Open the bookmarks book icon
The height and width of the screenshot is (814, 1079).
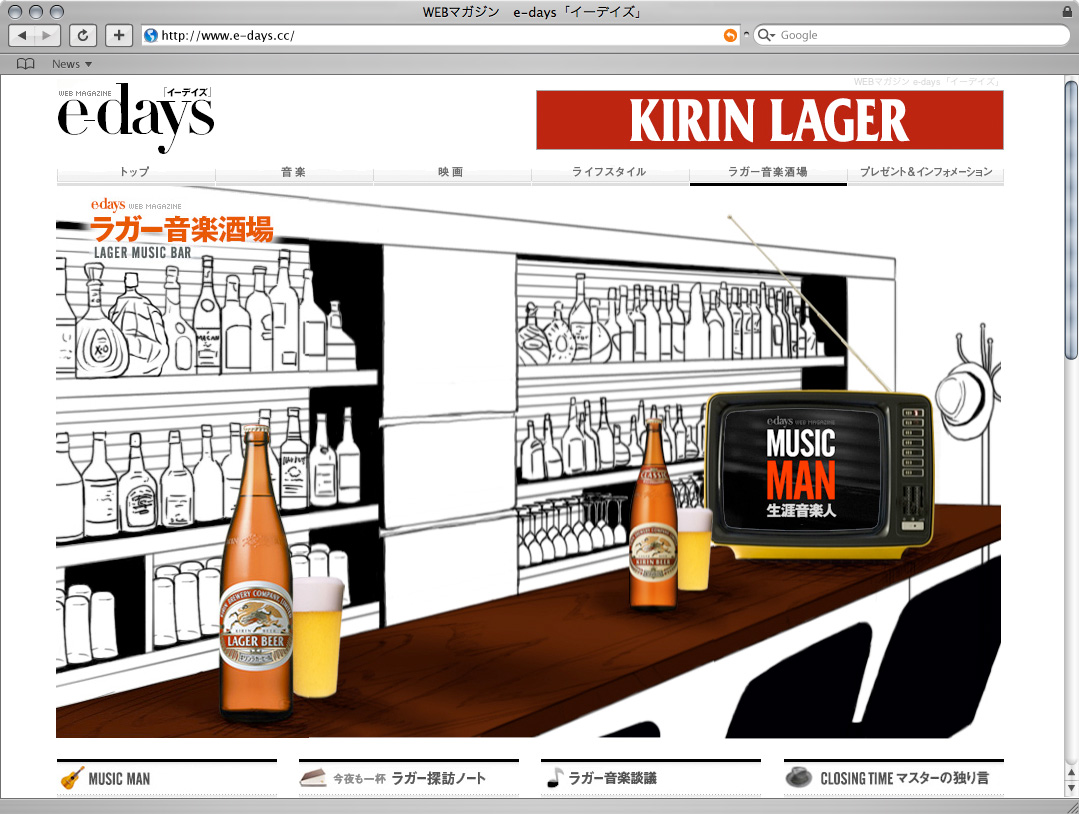click(26, 64)
